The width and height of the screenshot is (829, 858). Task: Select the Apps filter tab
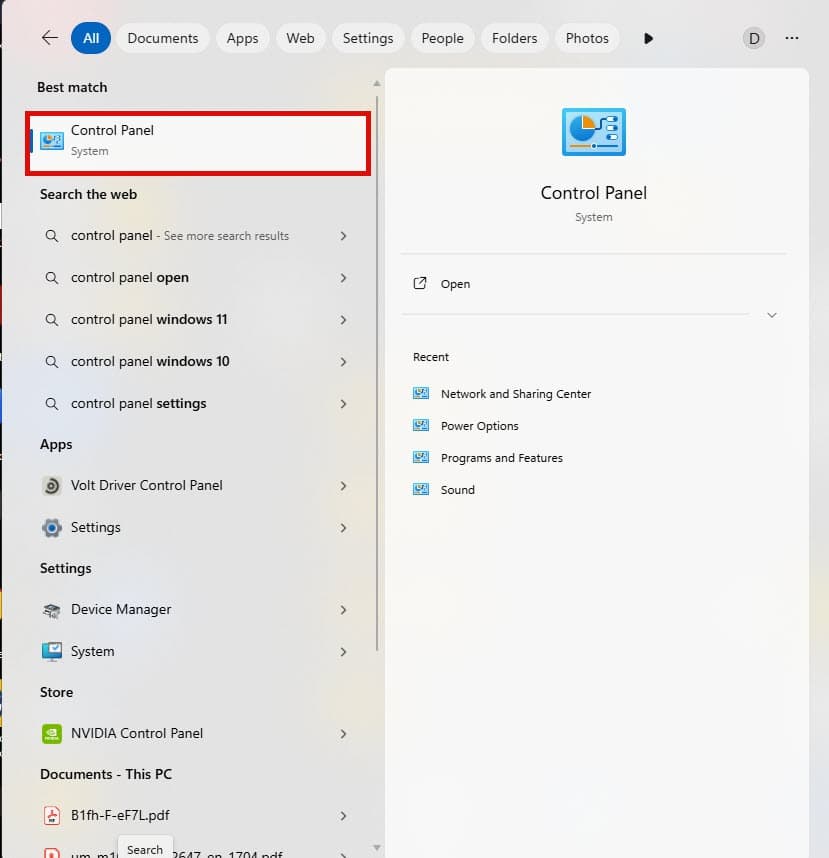coord(242,38)
